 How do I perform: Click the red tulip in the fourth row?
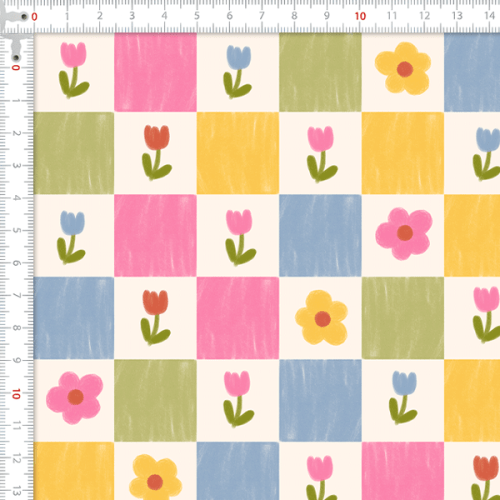point(155,317)
